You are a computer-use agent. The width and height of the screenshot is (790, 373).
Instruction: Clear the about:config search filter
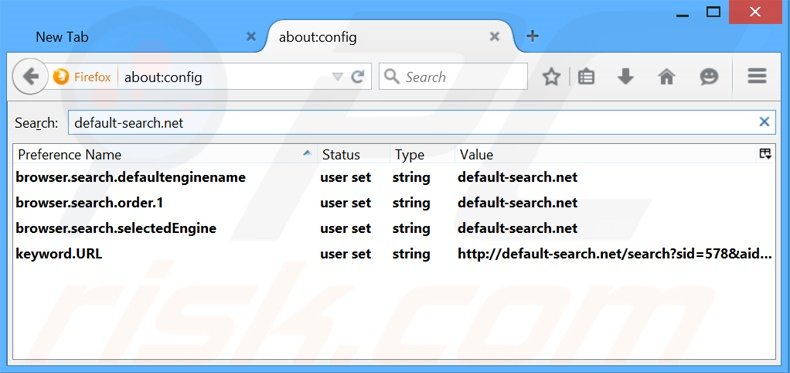click(x=764, y=121)
